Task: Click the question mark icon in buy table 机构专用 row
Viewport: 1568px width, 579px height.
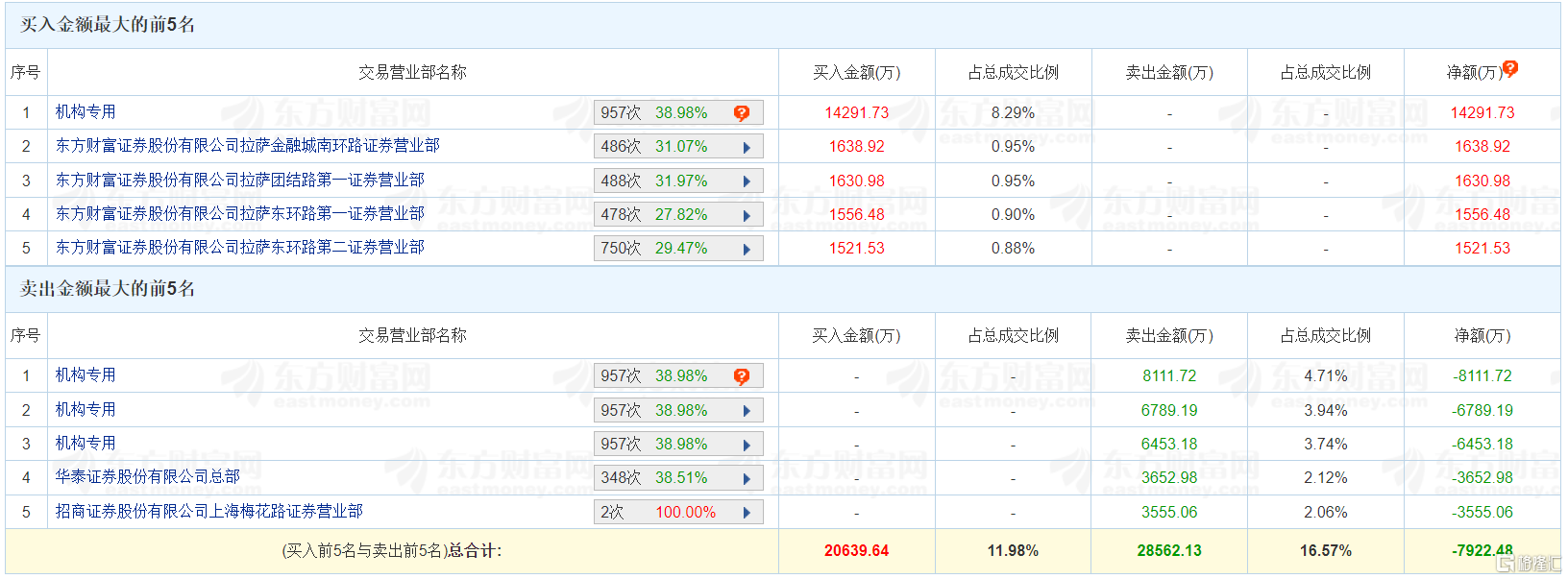Action: coord(741,113)
